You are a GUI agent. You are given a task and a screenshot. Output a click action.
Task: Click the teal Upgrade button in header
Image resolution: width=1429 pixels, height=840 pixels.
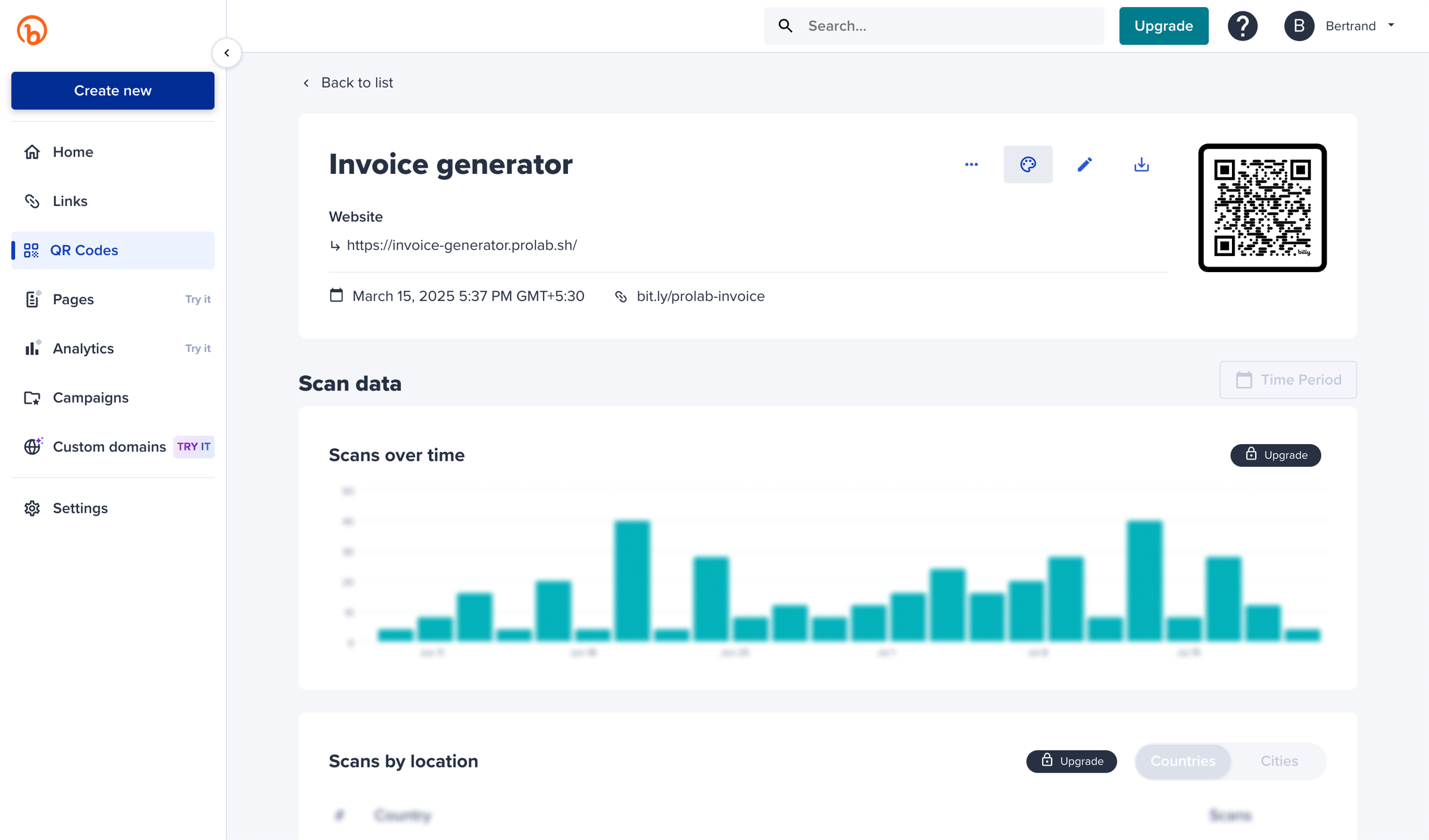(1163, 26)
